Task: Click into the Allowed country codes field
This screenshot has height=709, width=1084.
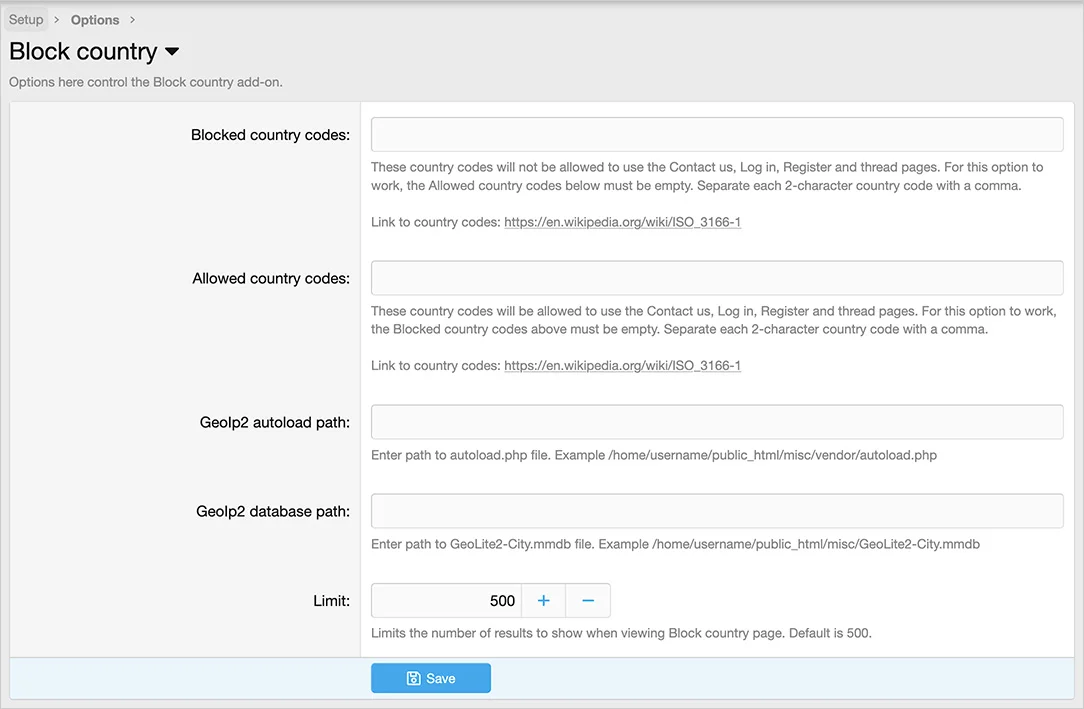Action: [716, 278]
